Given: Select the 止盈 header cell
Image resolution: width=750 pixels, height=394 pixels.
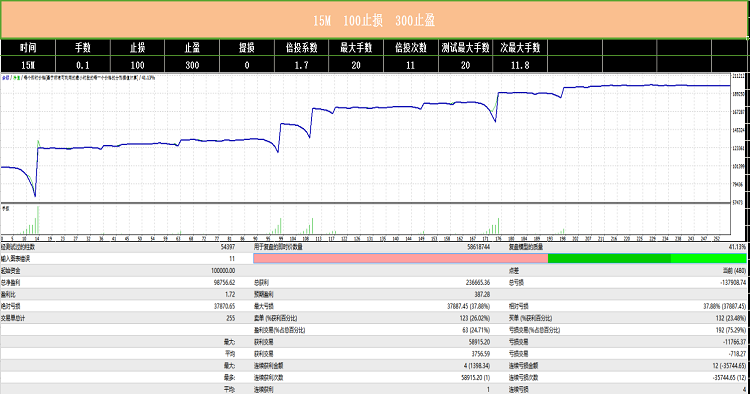Looking at the screenshot, I should click(x=192, y=48).
